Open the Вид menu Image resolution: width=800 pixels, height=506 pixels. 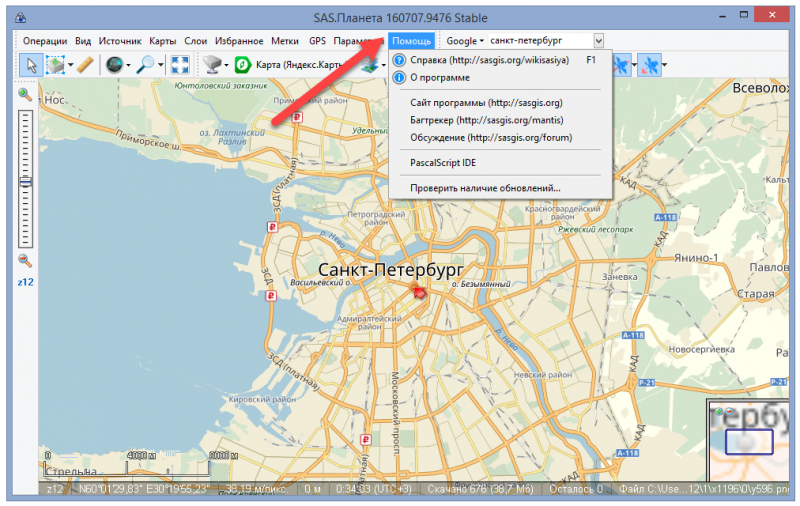83,41
